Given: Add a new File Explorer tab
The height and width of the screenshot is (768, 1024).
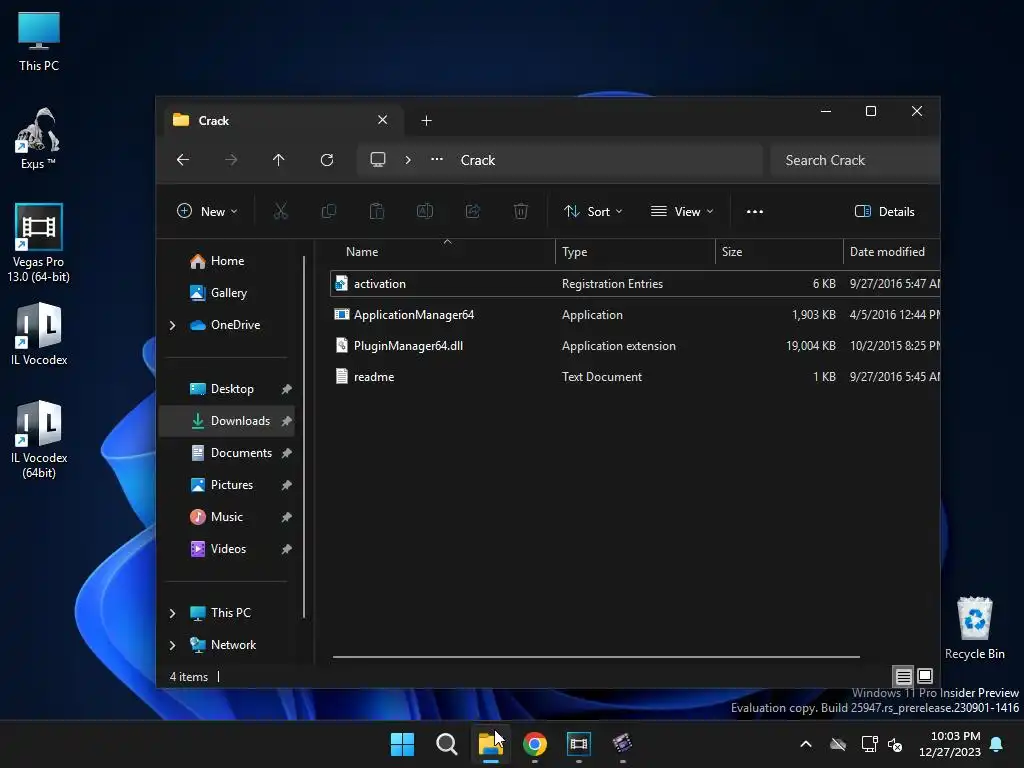Looking at the screenshot, I should (426, 121).
